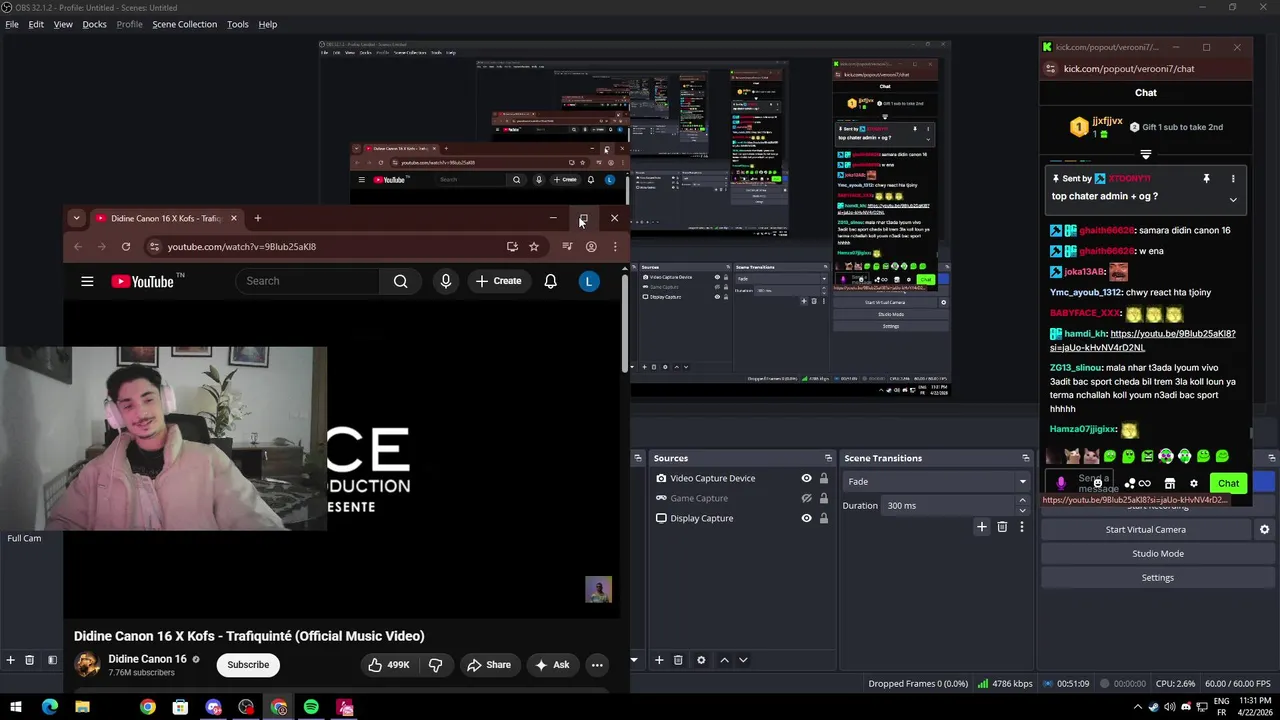1280x720 pixels.
Task: Open YouTube account avatar menu
Action: 589,282
